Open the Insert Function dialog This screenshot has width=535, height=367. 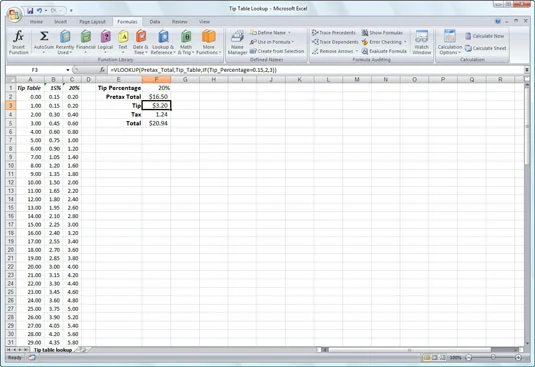tap(18, 42)
